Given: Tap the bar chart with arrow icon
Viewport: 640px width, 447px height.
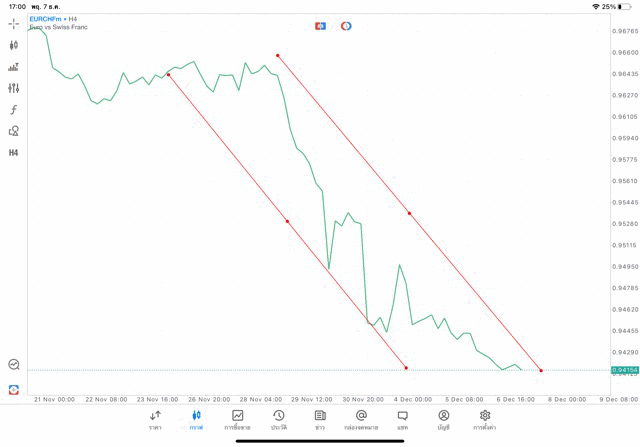Looking at the screenshot, I should (x=14, y=67).
